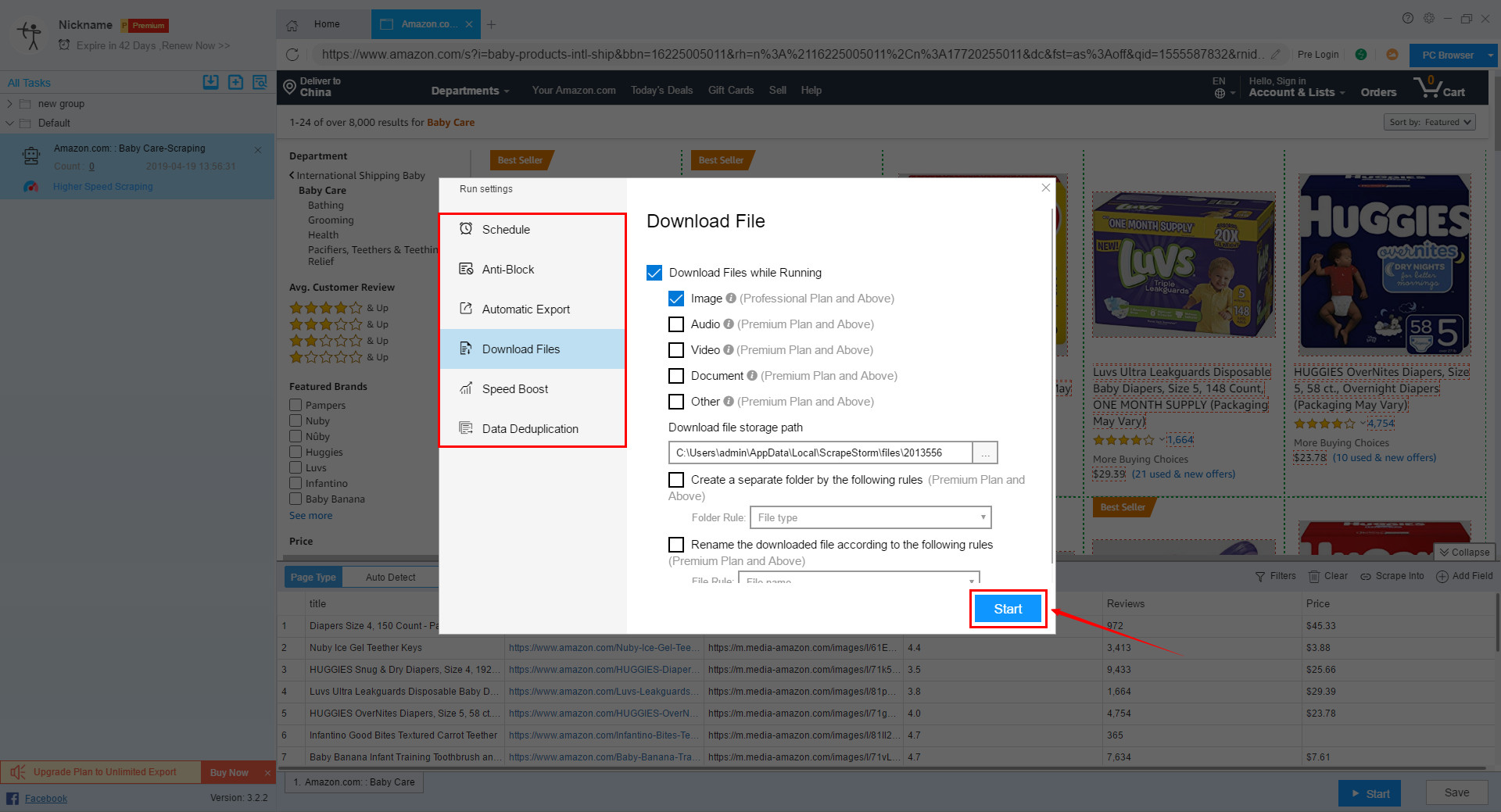Click See more brands link
This screenshot has width=1501, height=812.
click(x=310, y=516)
